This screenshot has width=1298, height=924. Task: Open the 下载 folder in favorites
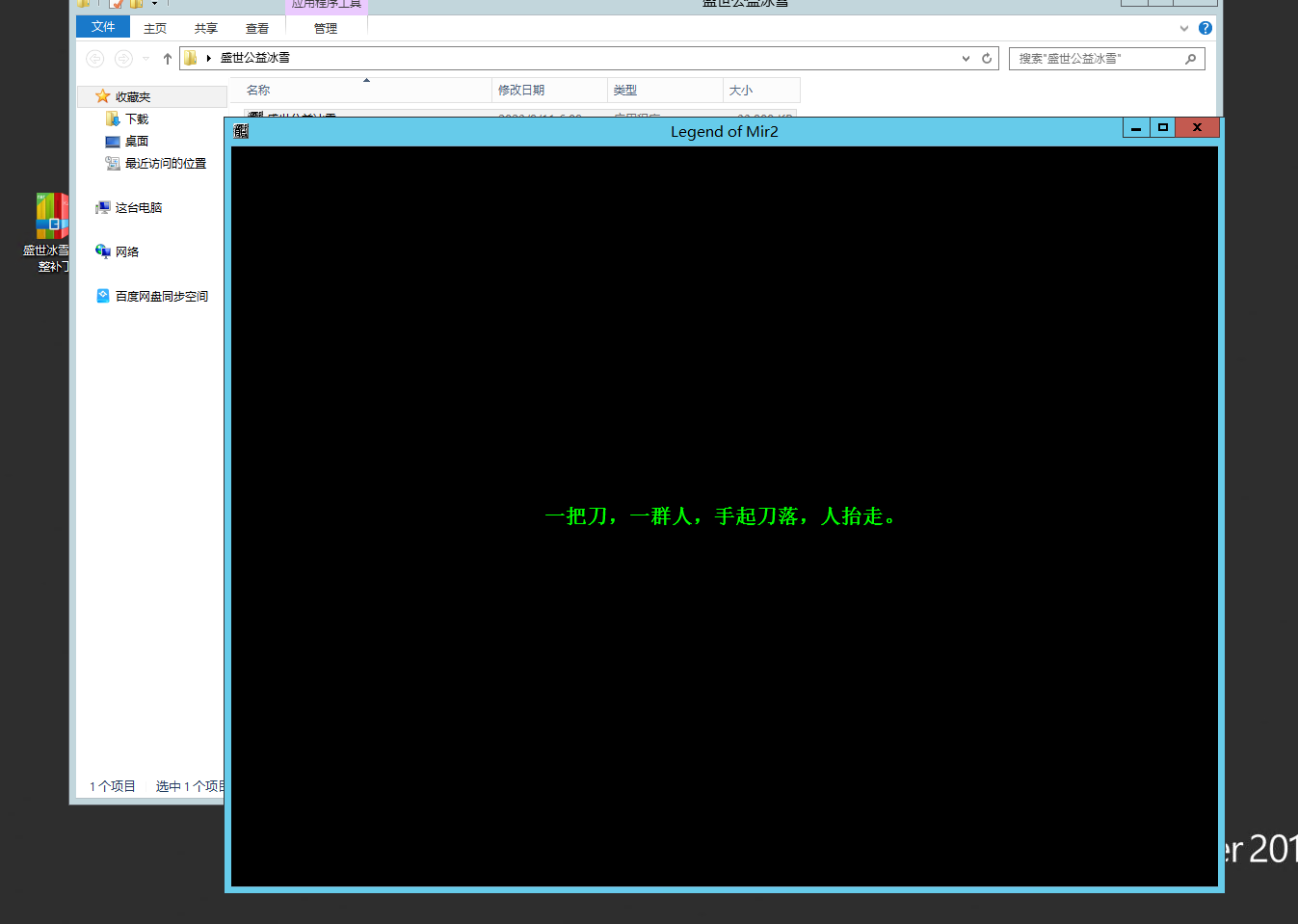click(x=136, y=119)
